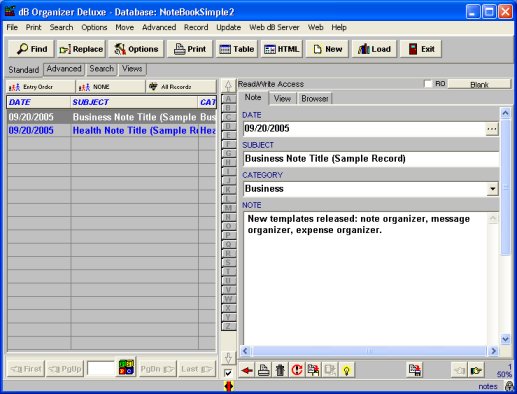Viewport: 517px width, 394px height.
Task: Click the print record icon below the note
Action: tap(264, 370)
